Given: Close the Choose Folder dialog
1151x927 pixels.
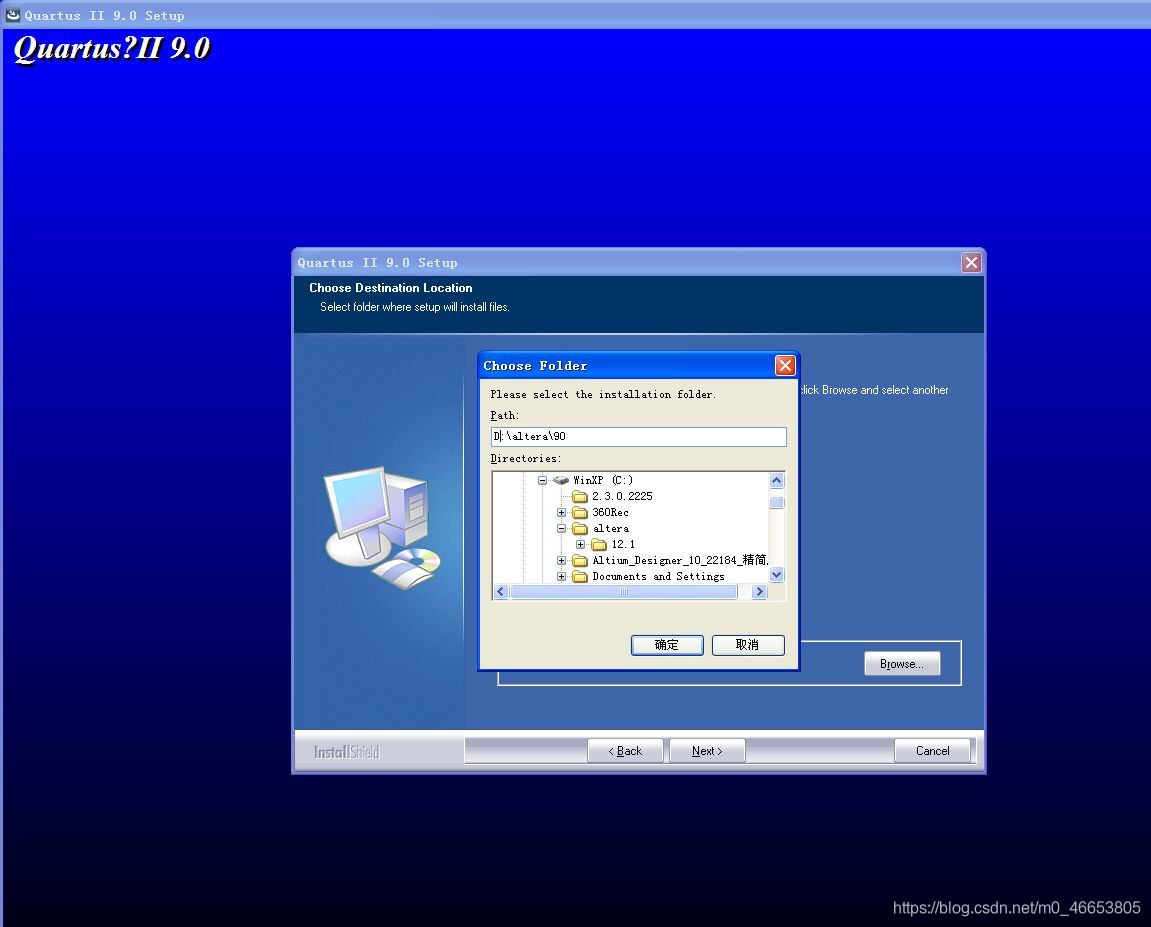Looking at the screenshot, I should pos(785,366).
